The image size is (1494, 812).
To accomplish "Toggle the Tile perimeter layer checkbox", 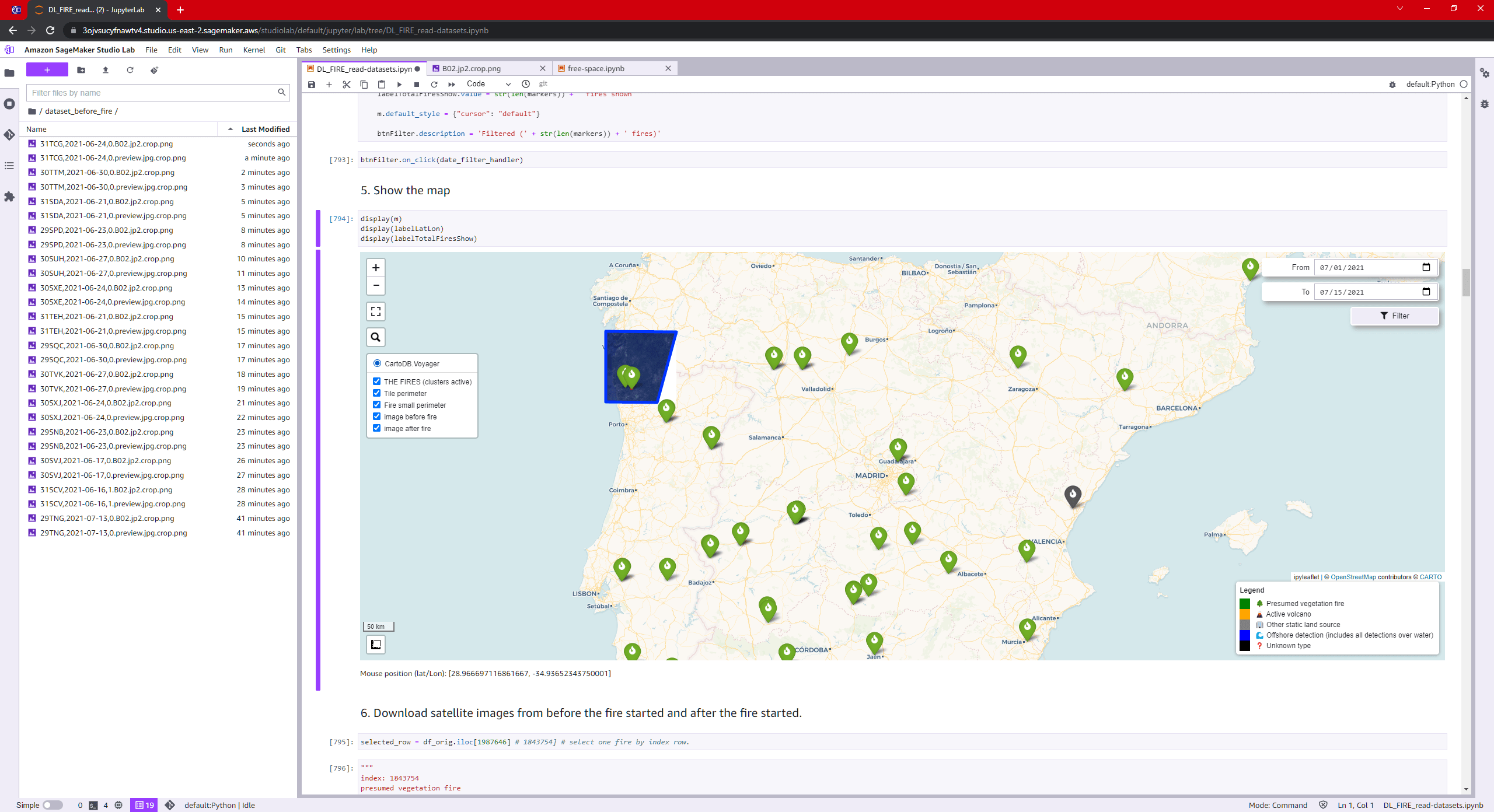I will point(377,393).
